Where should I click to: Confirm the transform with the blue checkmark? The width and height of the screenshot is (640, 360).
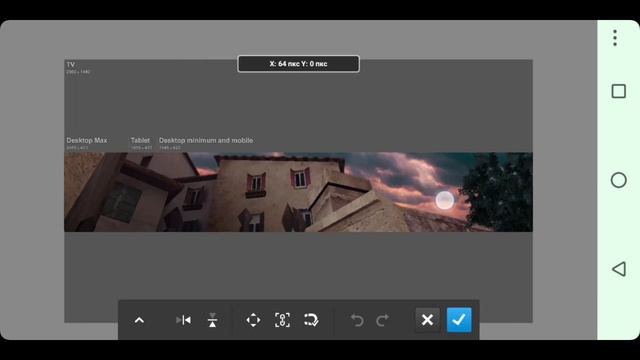point(459,320)
